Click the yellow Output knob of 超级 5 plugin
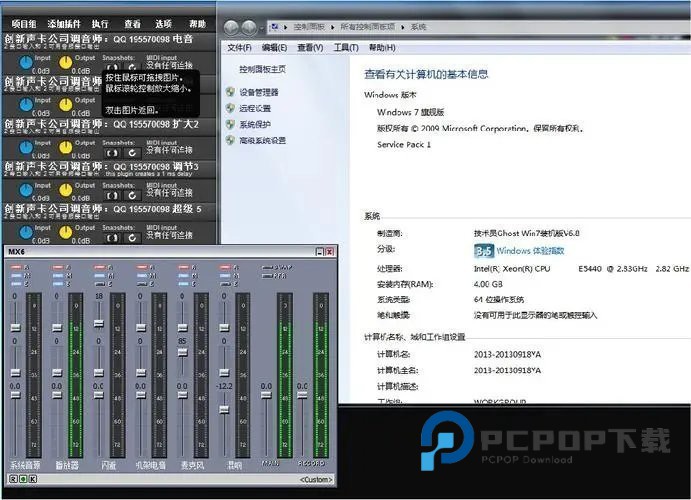Viewport: 691px width, 500px height. click(66, 233)
